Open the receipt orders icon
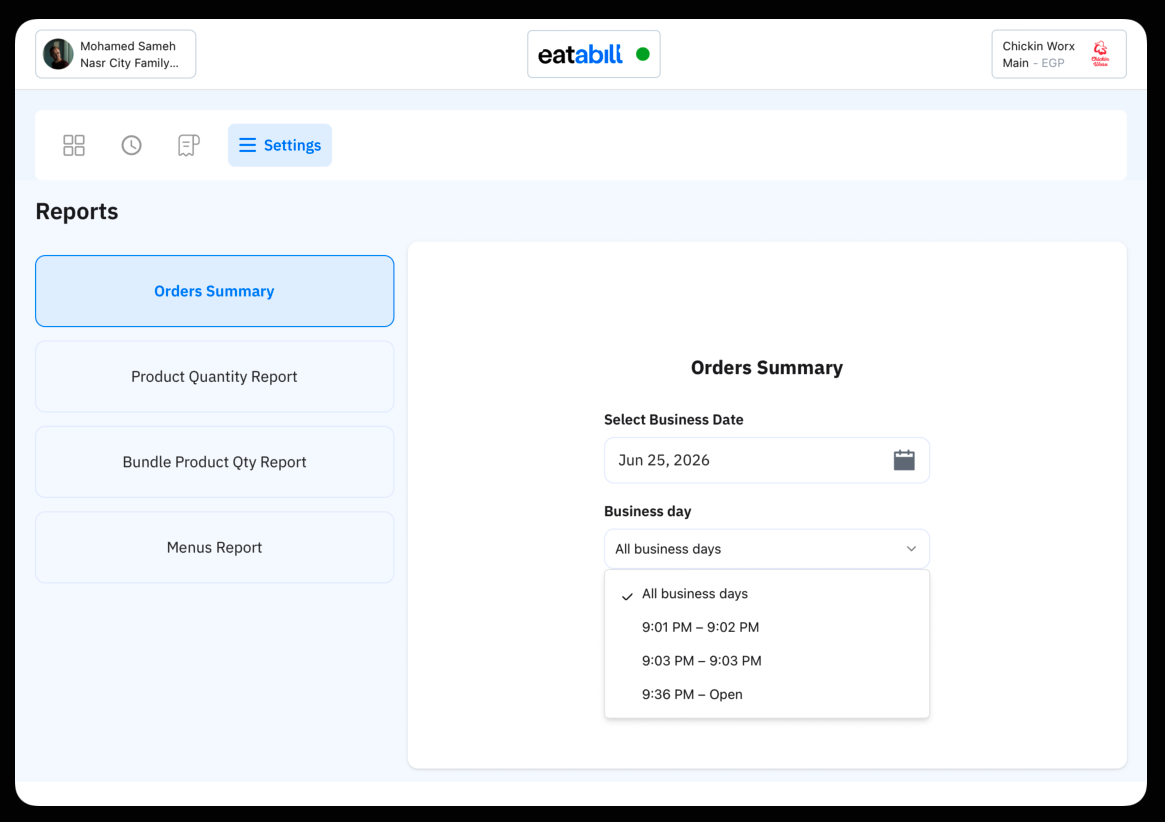The image size is (1165, 822). (x=189, y=145)
